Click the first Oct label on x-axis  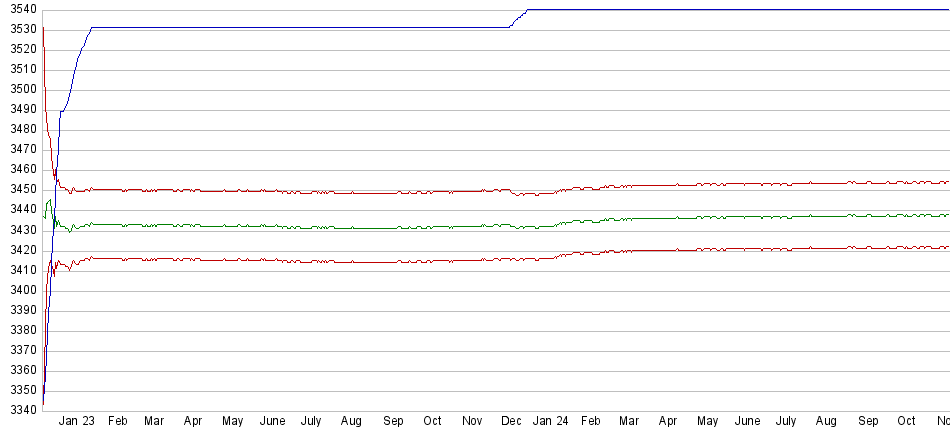click(432, 422)
